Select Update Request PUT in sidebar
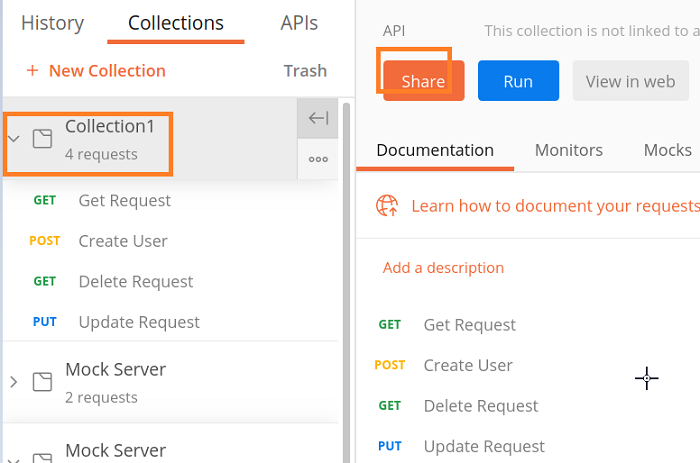Image resolution: width=700 pixels, height=463 pixels. tap(139, 322)
